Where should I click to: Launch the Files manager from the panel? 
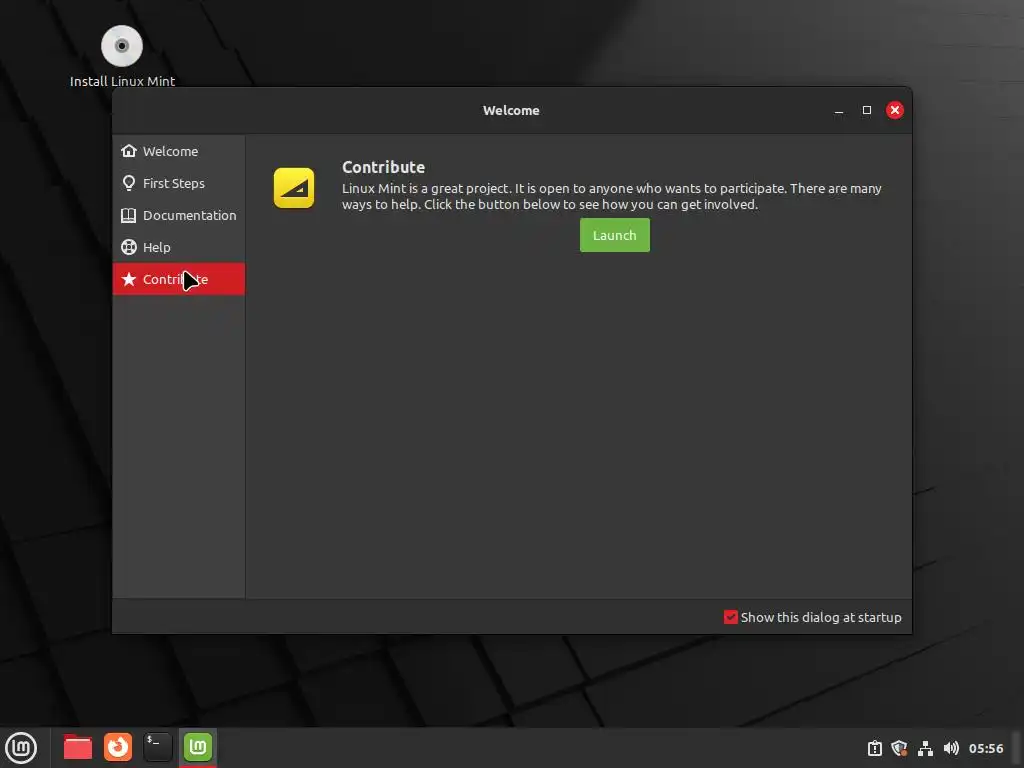(x=78, y=747)
